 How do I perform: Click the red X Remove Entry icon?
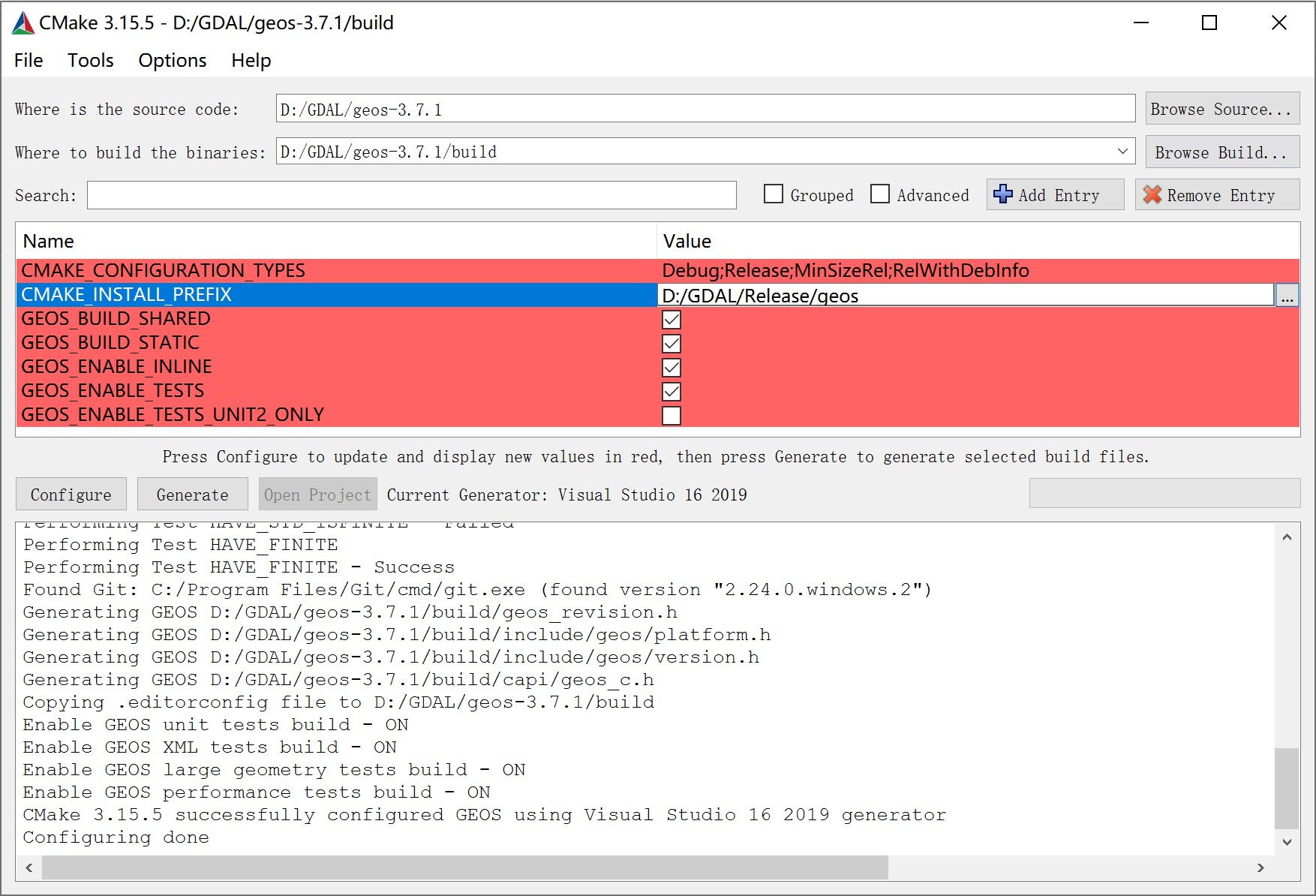tap(1152, 195)
